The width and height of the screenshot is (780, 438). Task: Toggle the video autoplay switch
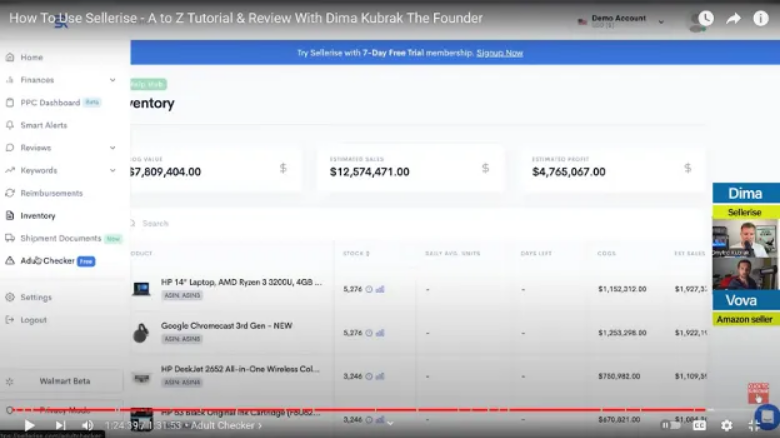671,425
